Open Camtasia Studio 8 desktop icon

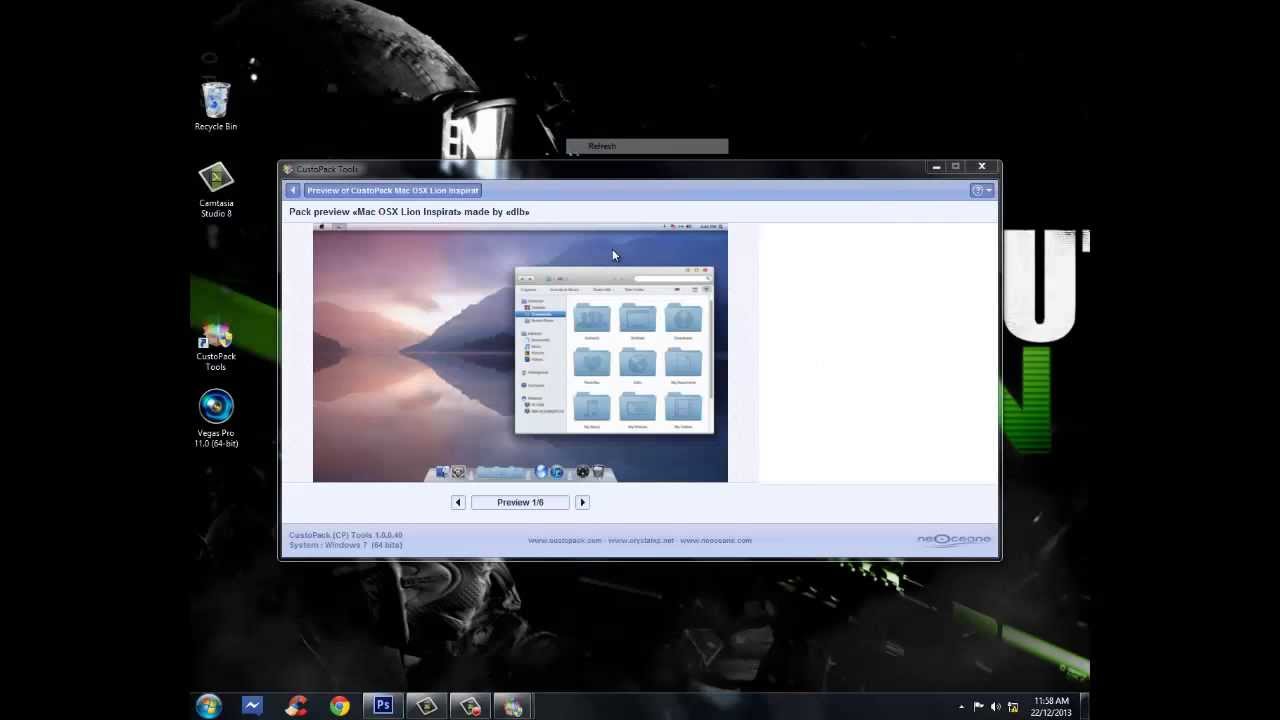(216, 190)
